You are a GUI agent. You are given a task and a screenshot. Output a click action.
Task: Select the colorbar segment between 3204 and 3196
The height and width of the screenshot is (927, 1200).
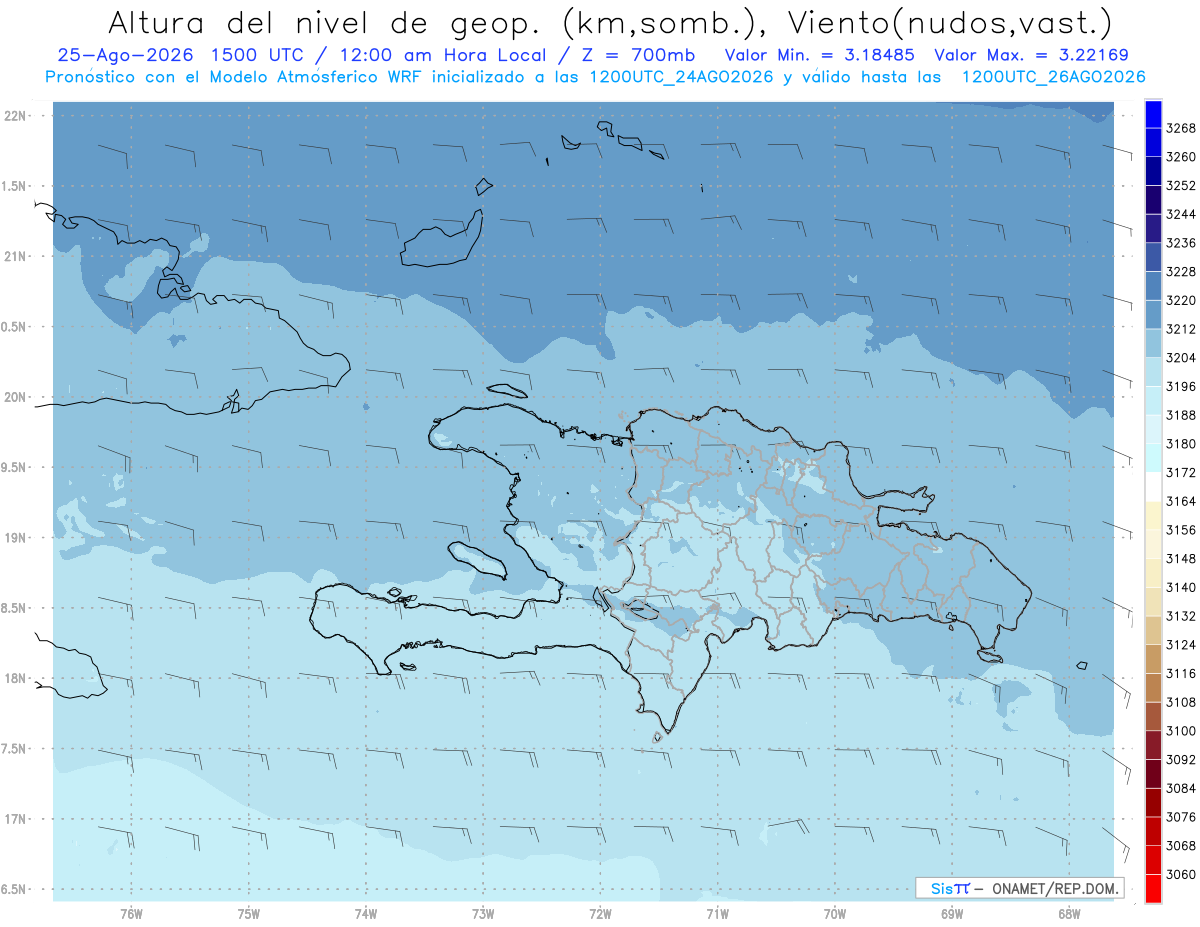(x=1152, y=372)
